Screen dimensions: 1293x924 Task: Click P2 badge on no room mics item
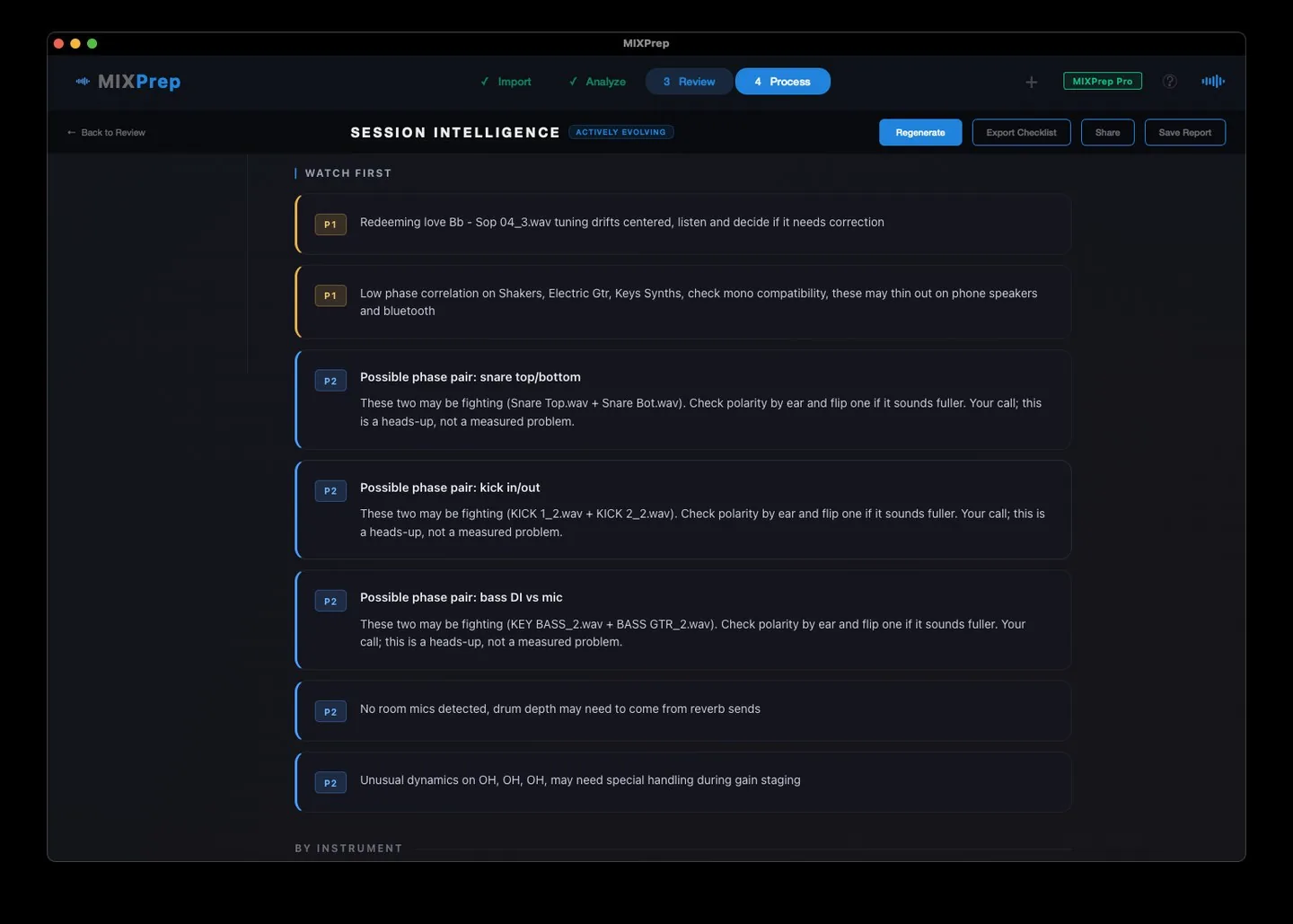click(330, 712)
